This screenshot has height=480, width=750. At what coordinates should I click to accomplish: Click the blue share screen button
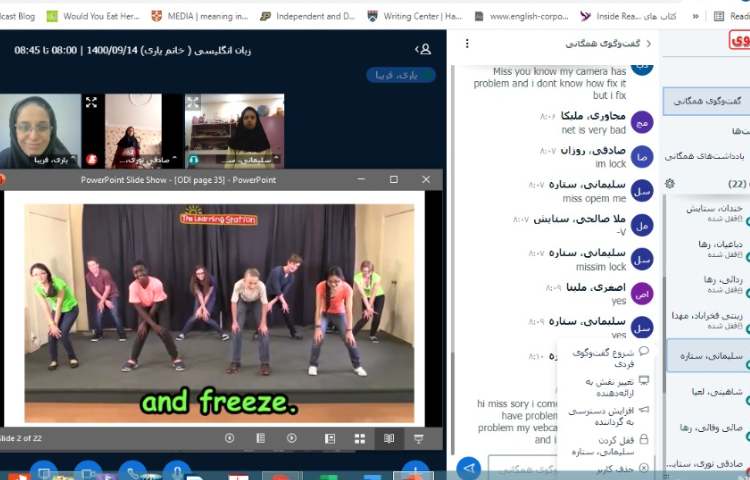[44, 470]
